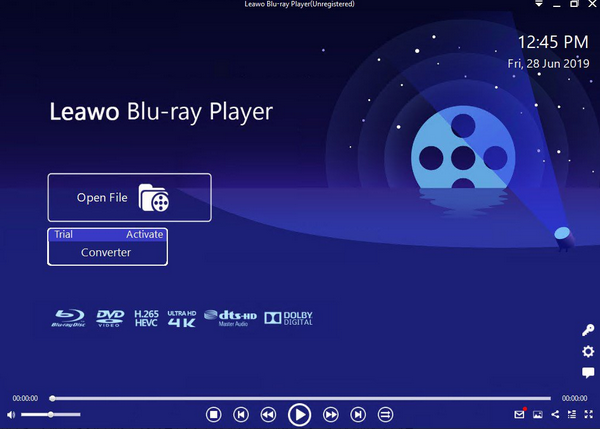
Task: Start playback with the Play button
Action: 299,414
